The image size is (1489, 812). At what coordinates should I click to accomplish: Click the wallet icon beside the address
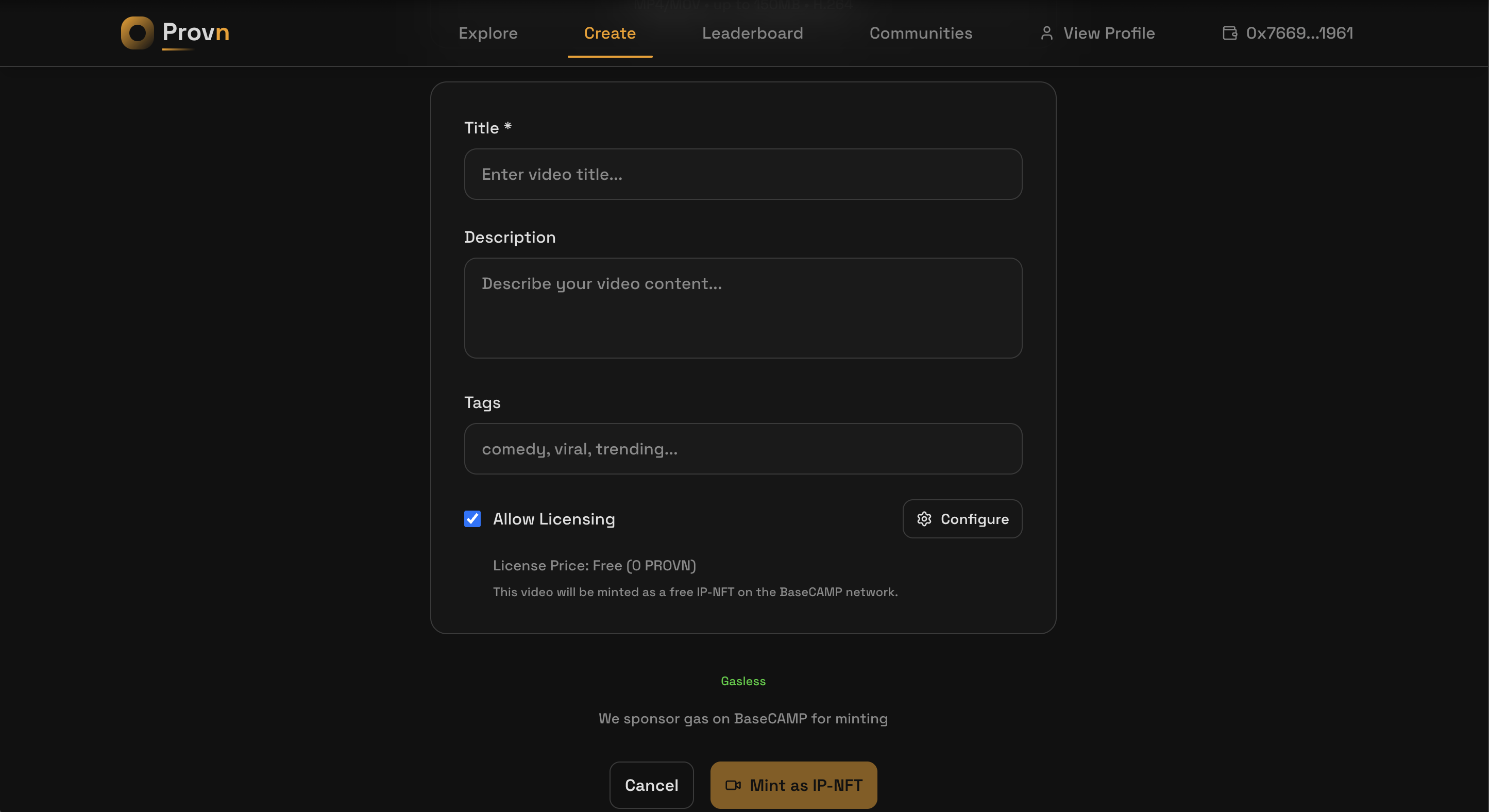point(1229,33)
